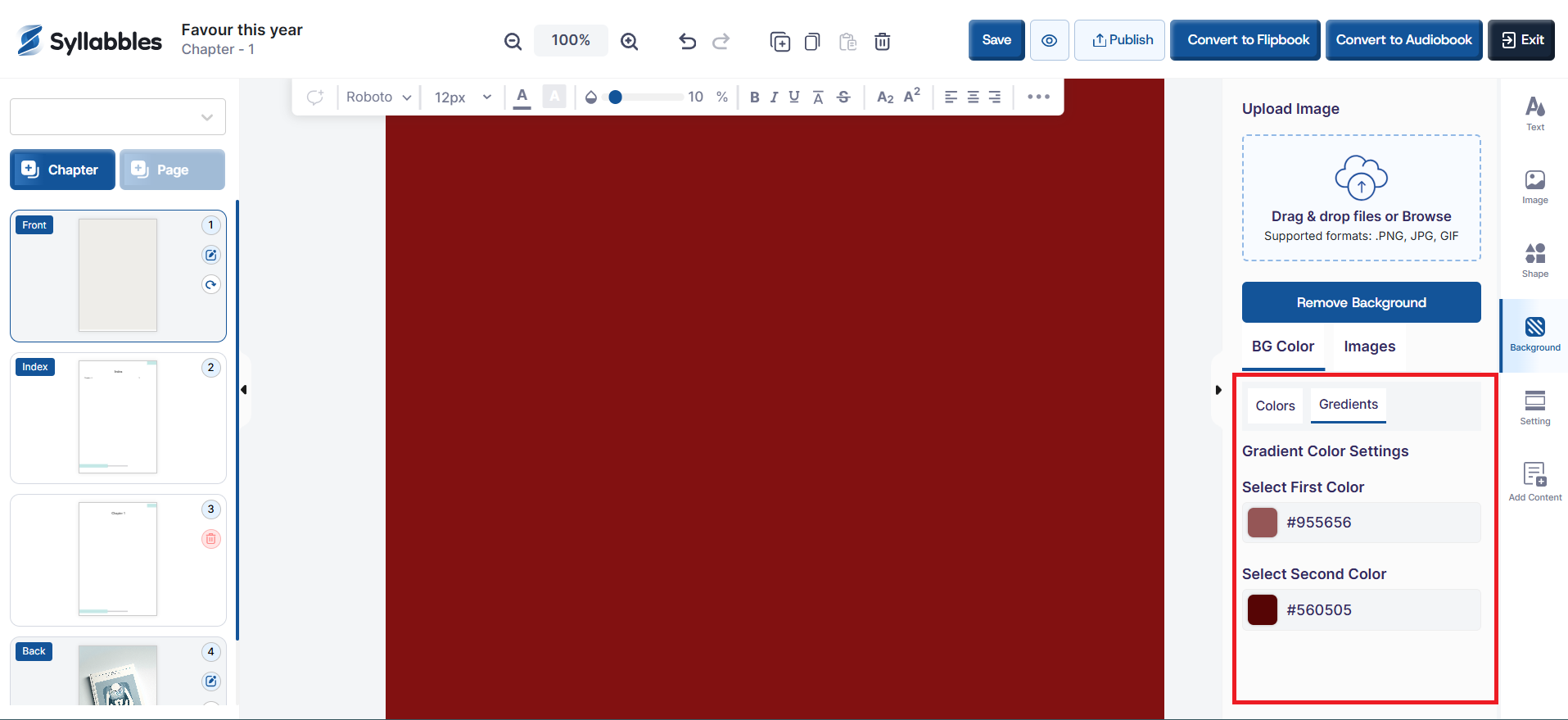Open the Text tool in right sidebar
The width and height of the screenshot is (1568, 720).
[x=1534, y=113]
